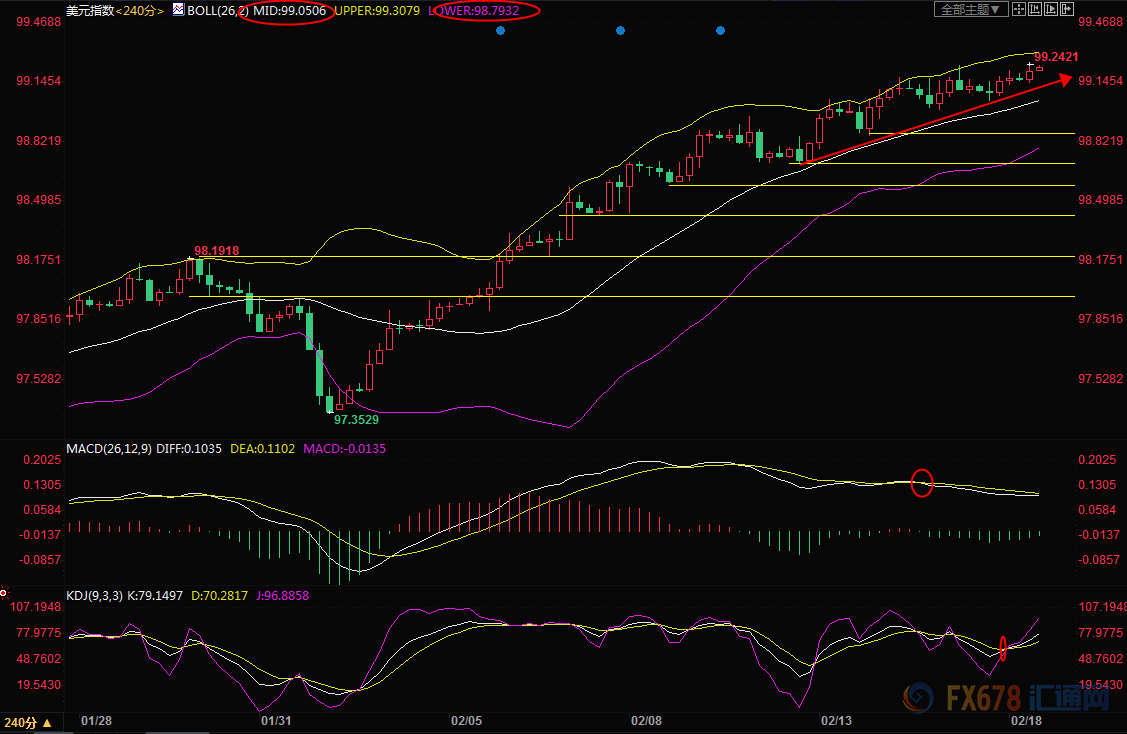
Task: Click the red circle on MACD line
Action: (x=922, y=483)
